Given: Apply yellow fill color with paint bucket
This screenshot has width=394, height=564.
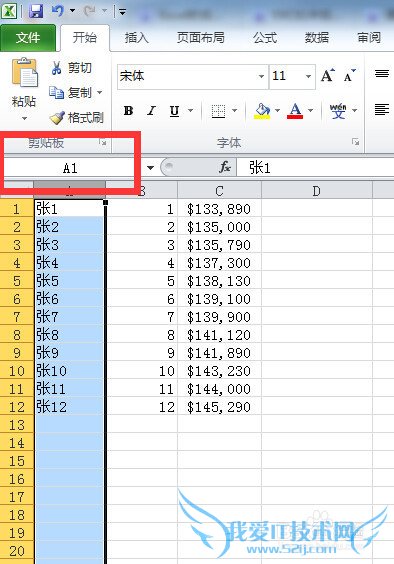Looking at the screenshot, I should coord(262,111).
